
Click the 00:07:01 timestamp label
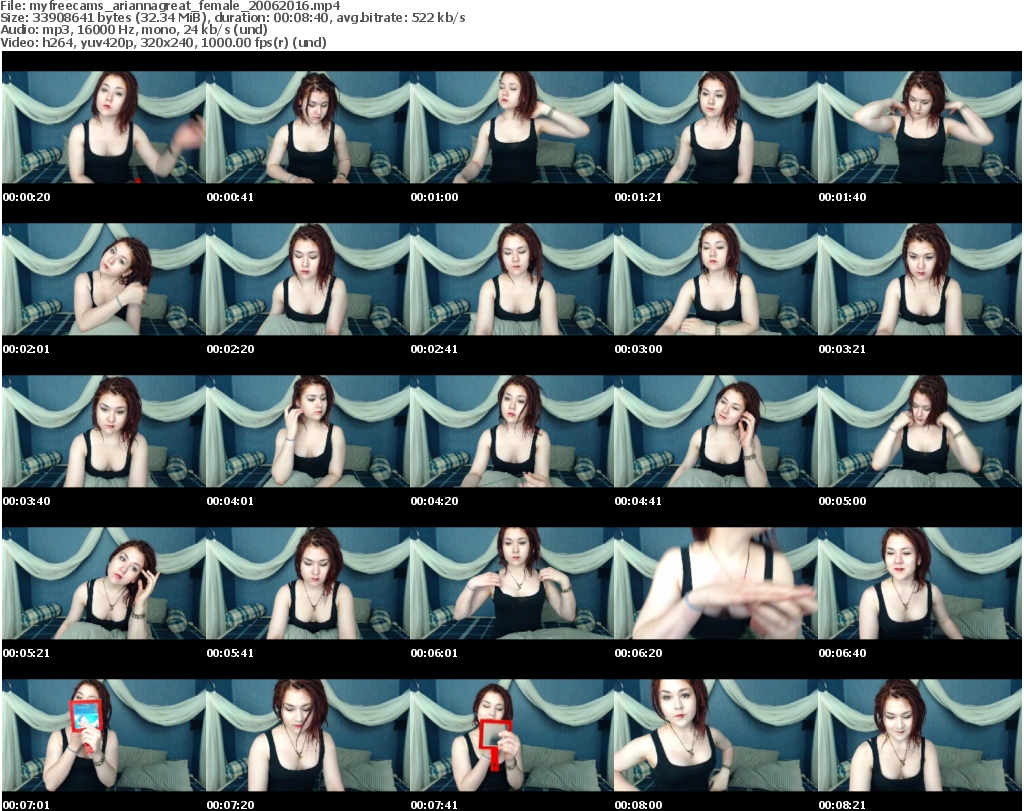[x=27, y=805]
